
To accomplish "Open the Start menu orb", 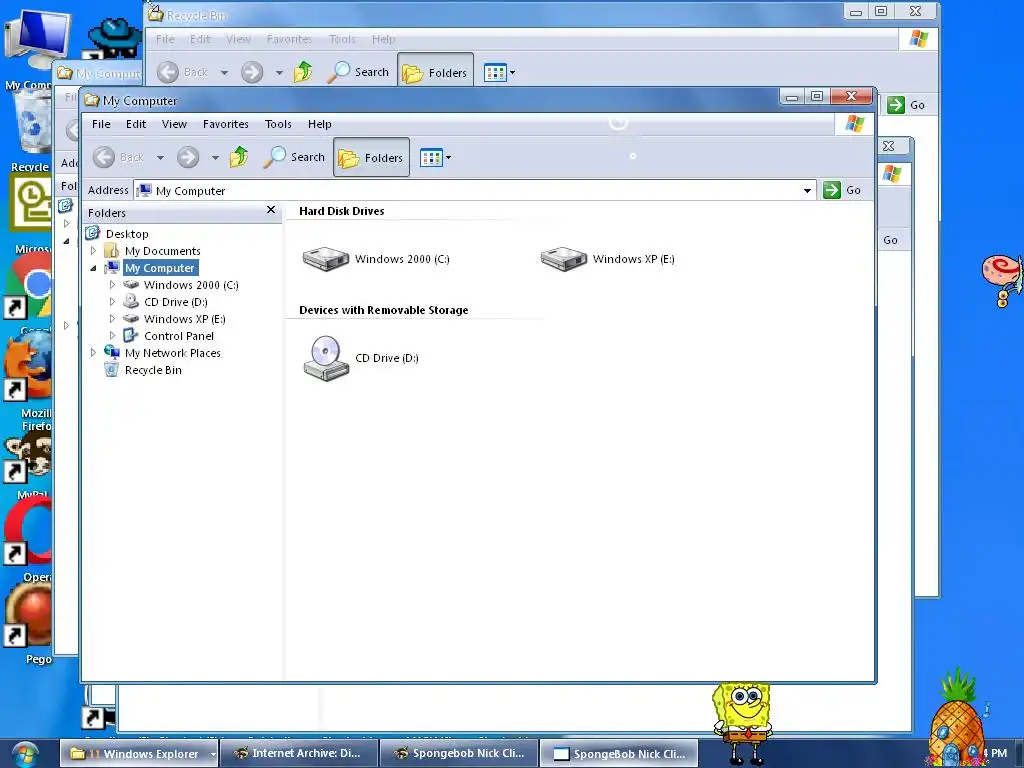I will (25, 754).
